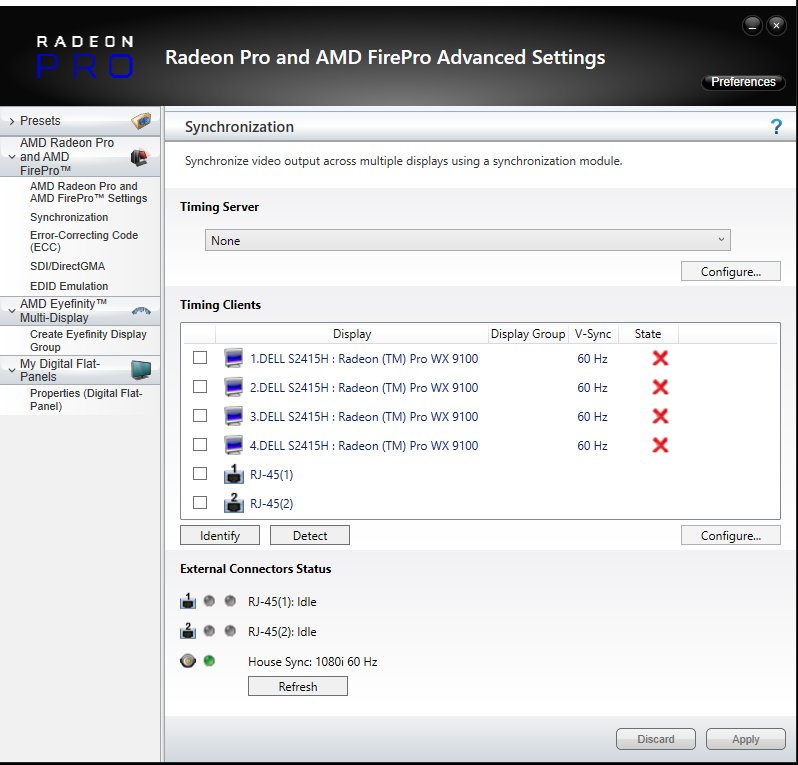The width and height of the screenshot is (798, 765).
Task: Click the Display Group column header
Action: coord(528,334)
